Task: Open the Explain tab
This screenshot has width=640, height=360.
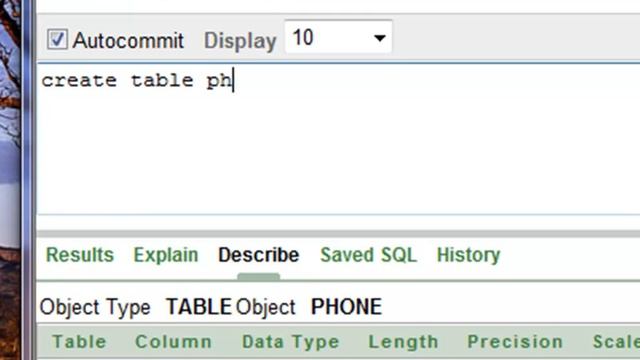Action: [x=166, y=256]
